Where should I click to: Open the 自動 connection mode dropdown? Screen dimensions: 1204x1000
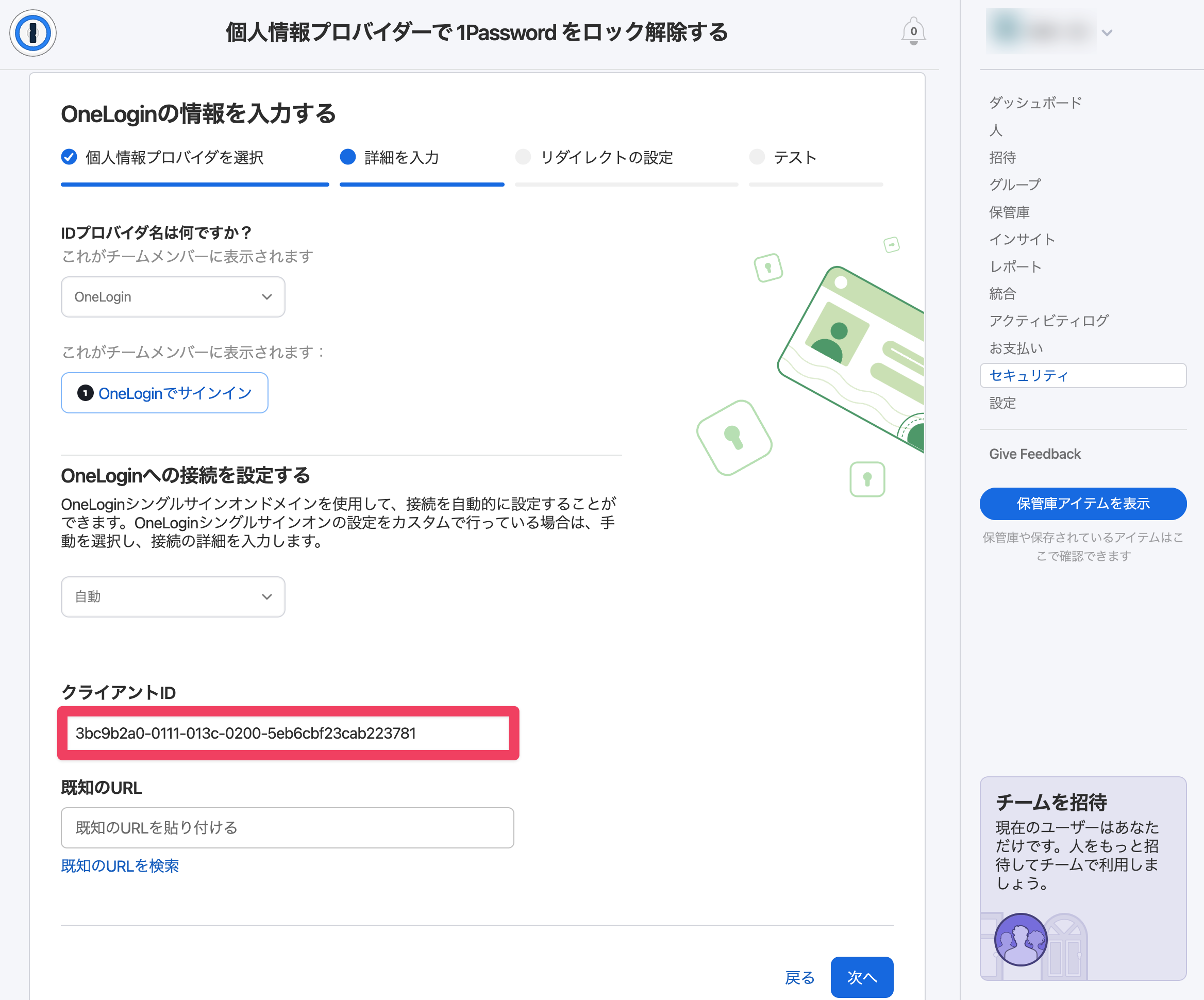click(173, 597)
